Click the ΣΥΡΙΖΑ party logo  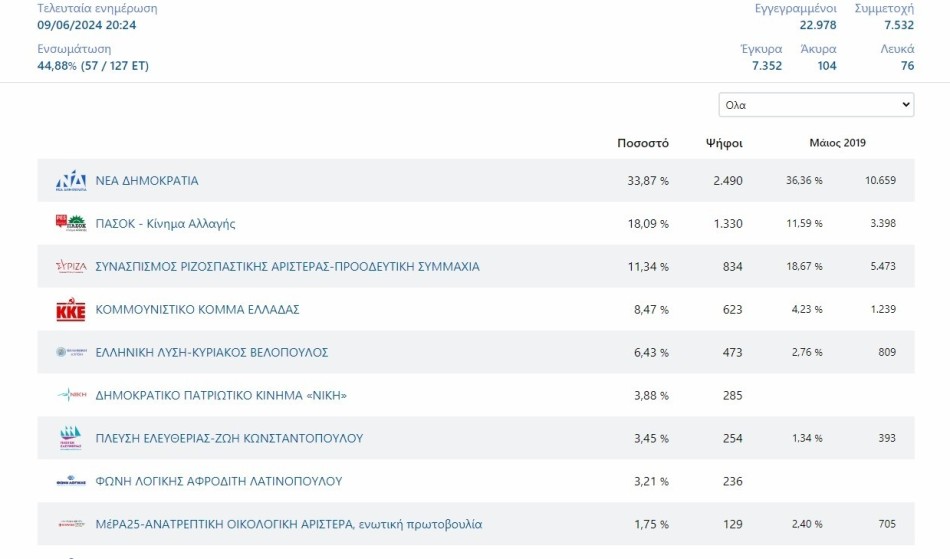coord(71,266)
